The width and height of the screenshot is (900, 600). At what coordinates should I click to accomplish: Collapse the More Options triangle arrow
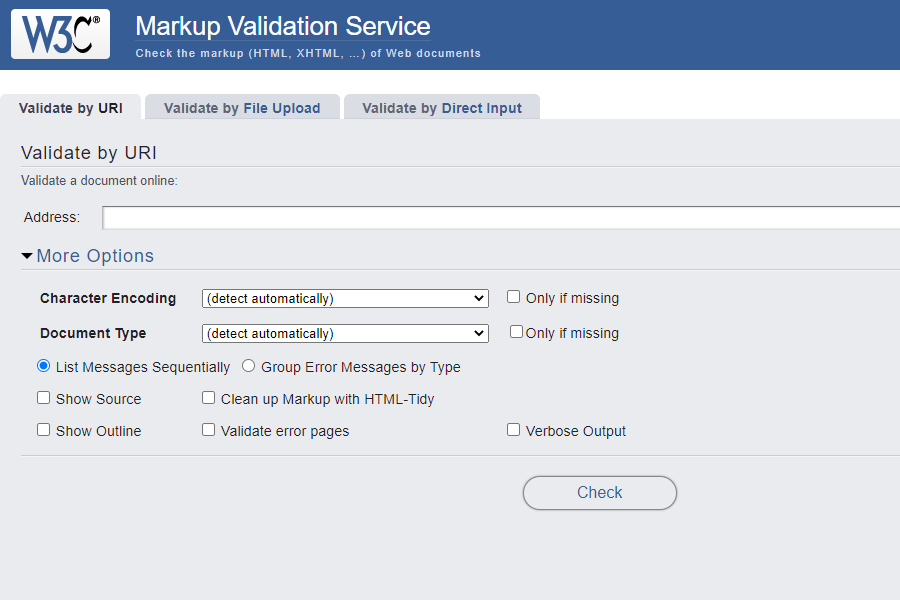(27, 256)
